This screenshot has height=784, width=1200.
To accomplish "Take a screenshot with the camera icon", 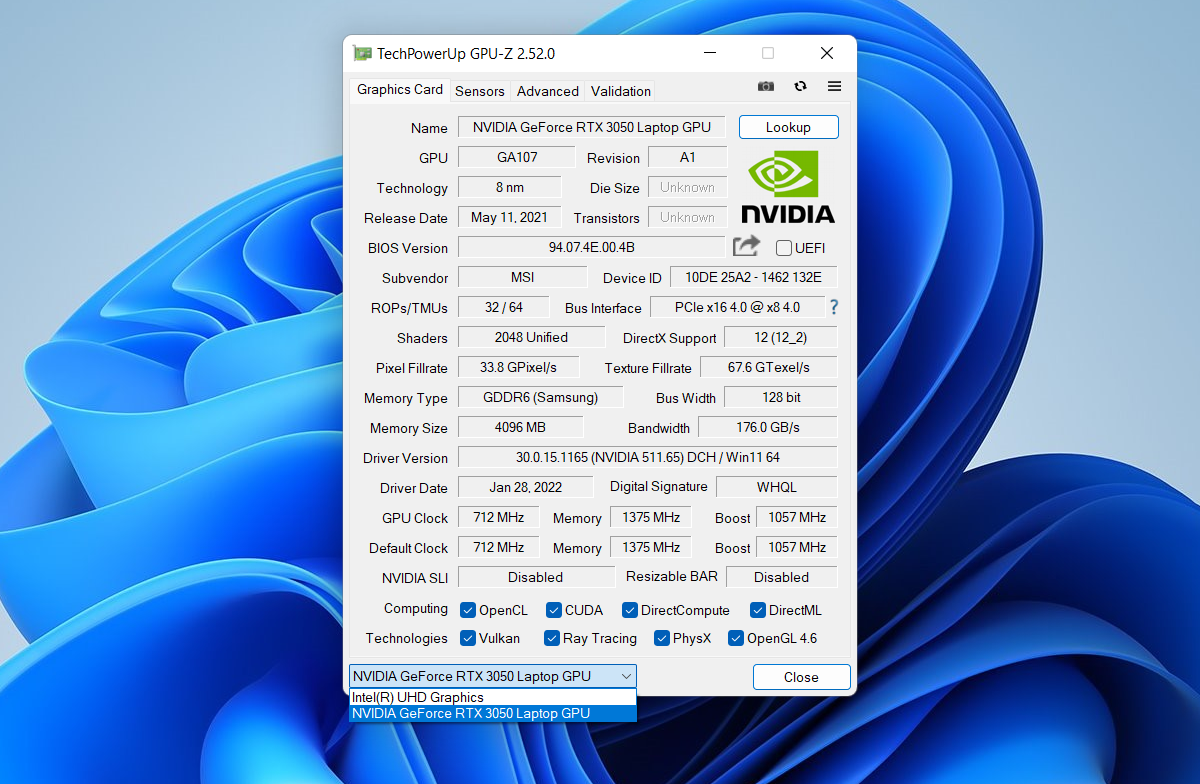I will tap(766, 87).
